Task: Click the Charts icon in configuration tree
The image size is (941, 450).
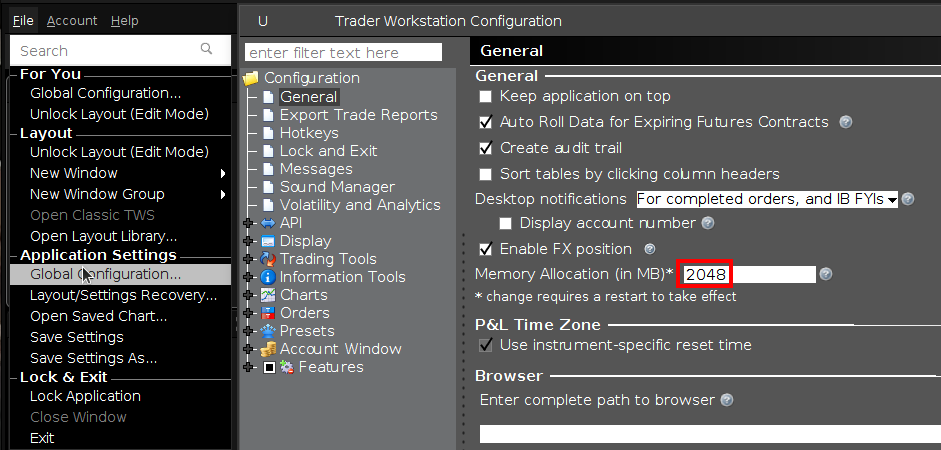Action: [268, 295]
